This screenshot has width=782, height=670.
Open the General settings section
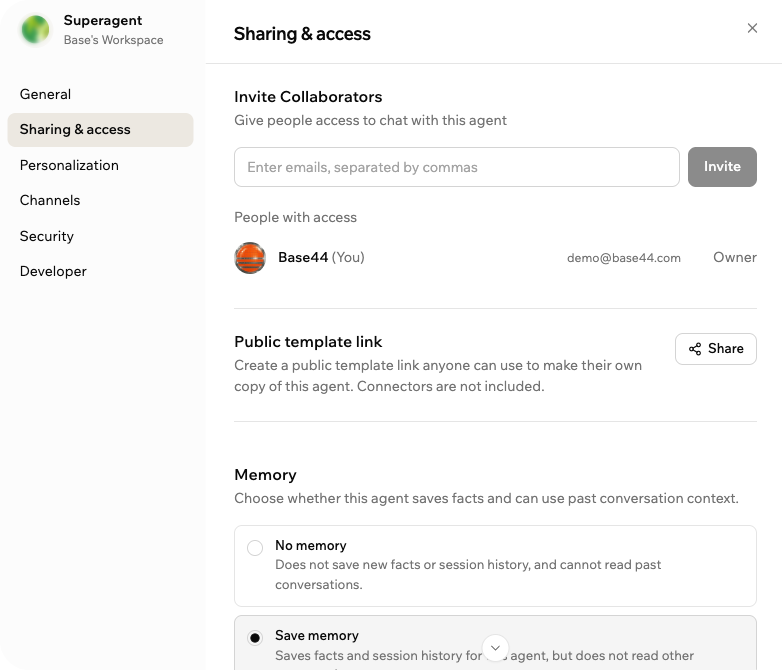100,94
